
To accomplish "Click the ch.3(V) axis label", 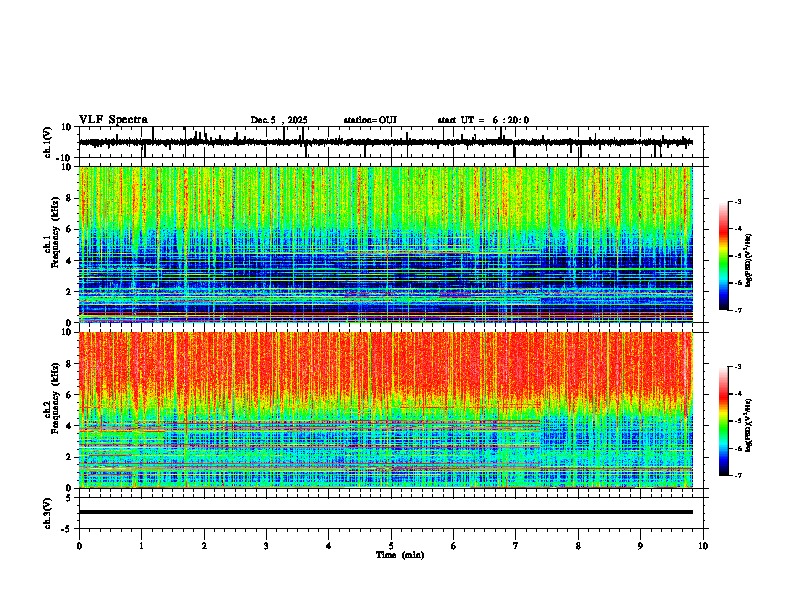I will (48, 514).
